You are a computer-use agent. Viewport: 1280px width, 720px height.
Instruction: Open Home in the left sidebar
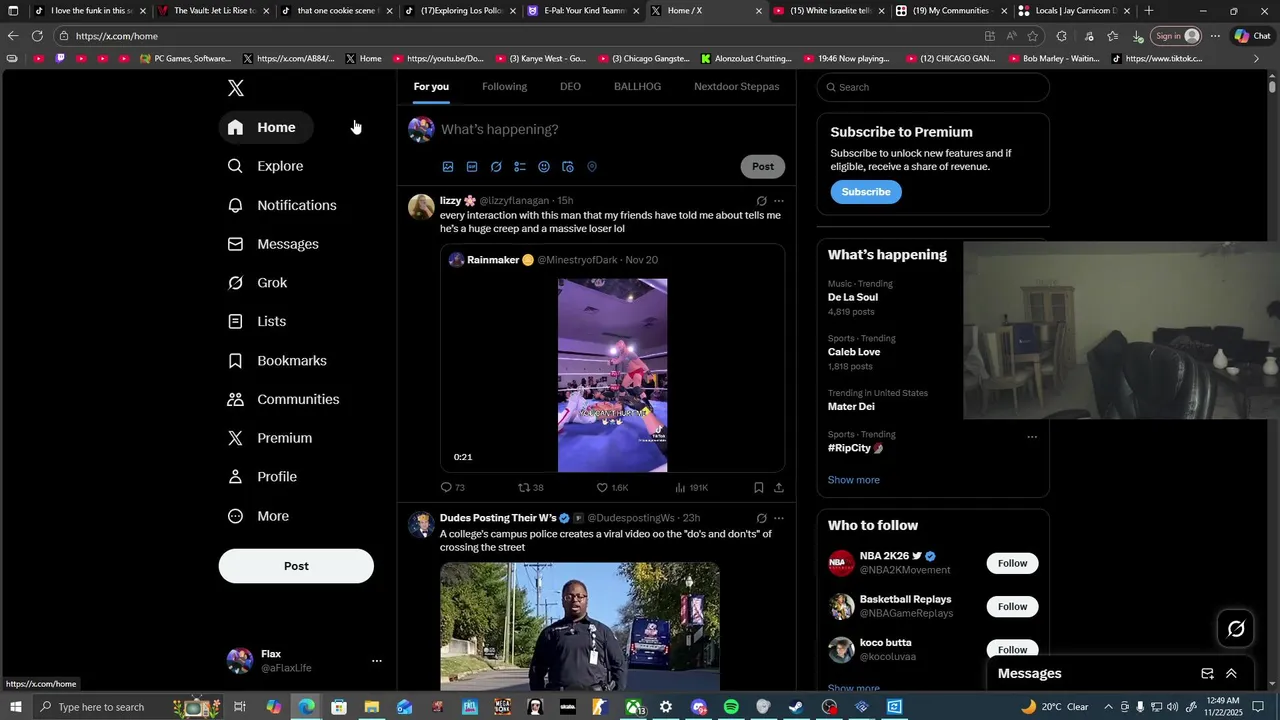(265, 127)
